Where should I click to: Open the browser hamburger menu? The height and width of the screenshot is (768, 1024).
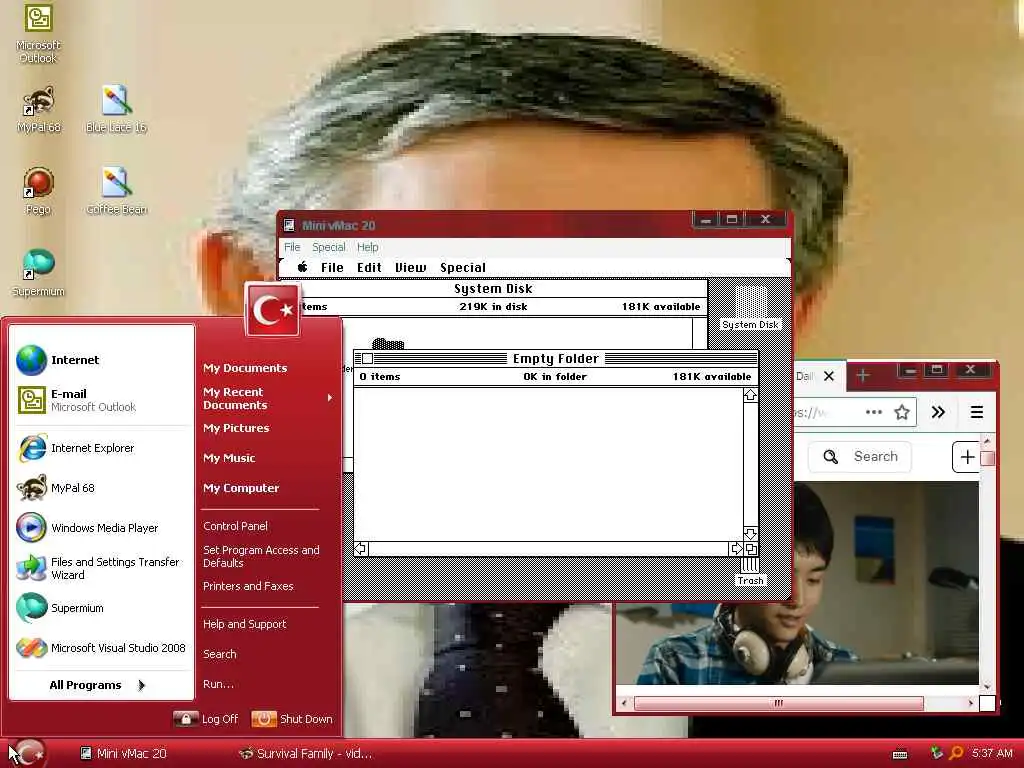tap(977, 412)
